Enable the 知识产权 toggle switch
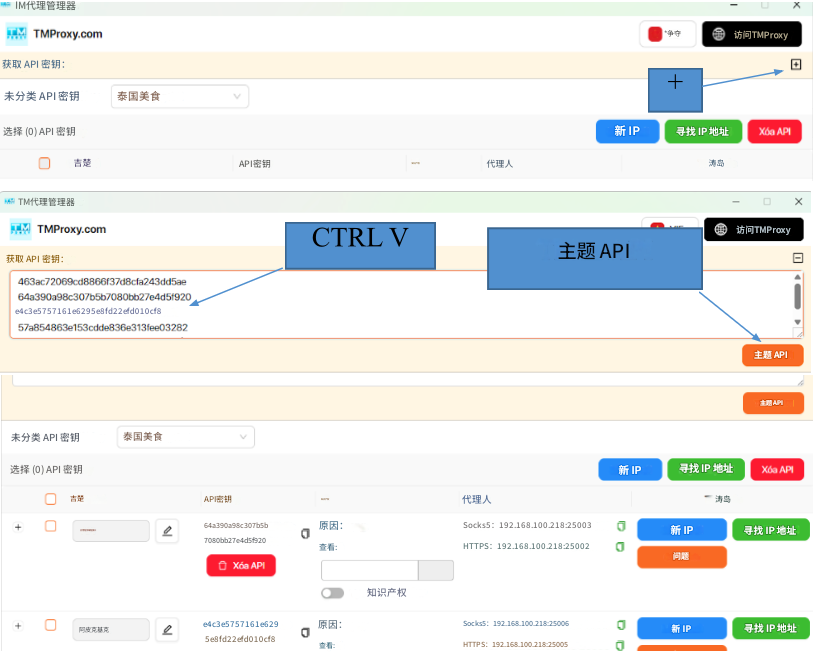This screenshot has height=652, width=816. (332, 592)
